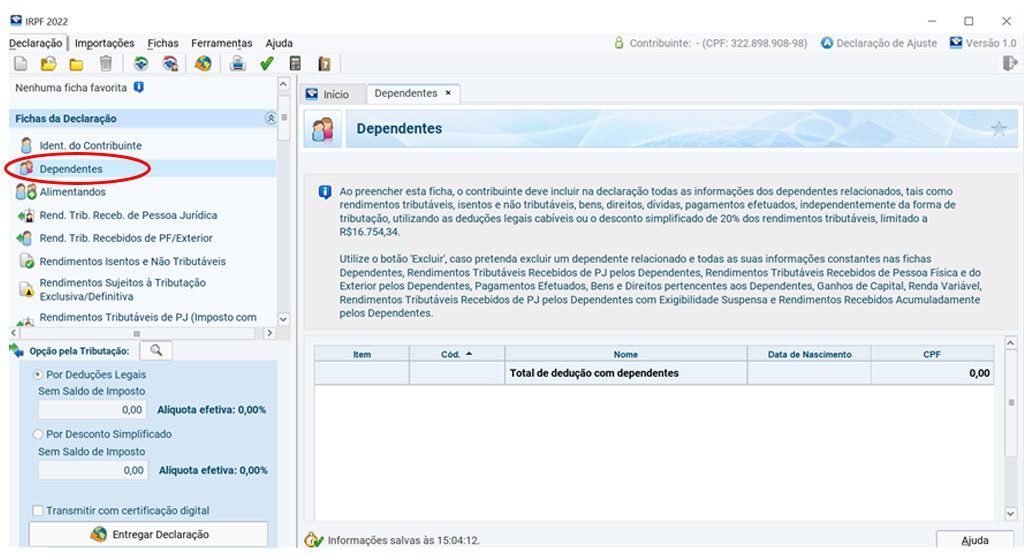Click the fichas list scroll-down arrow
Viewport: 1024px width, 557px height.
pyautogui.click(x=283, y=319)
